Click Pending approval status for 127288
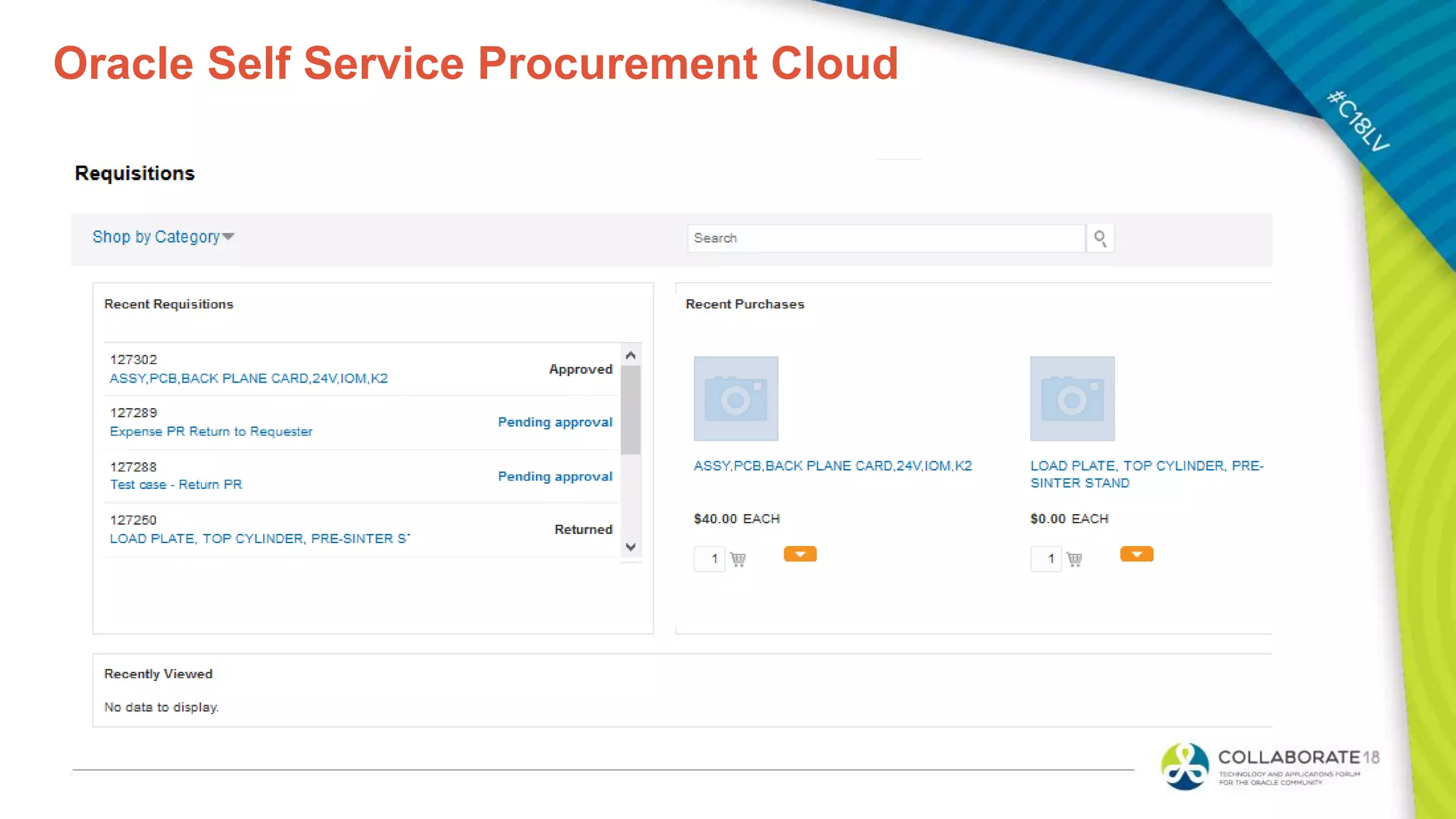This screenshot has height=819, width=1456. [555, 476]
